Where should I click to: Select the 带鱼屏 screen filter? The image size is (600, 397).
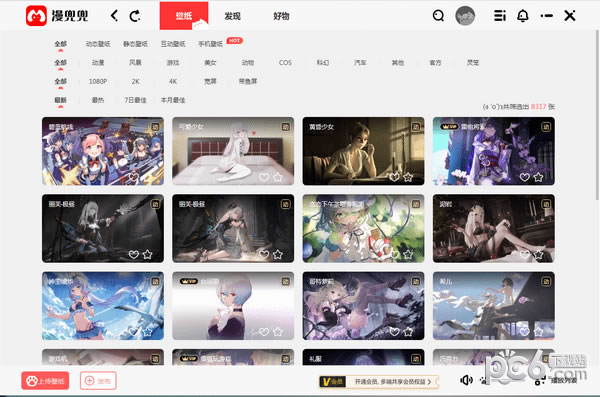coord(248,81)
